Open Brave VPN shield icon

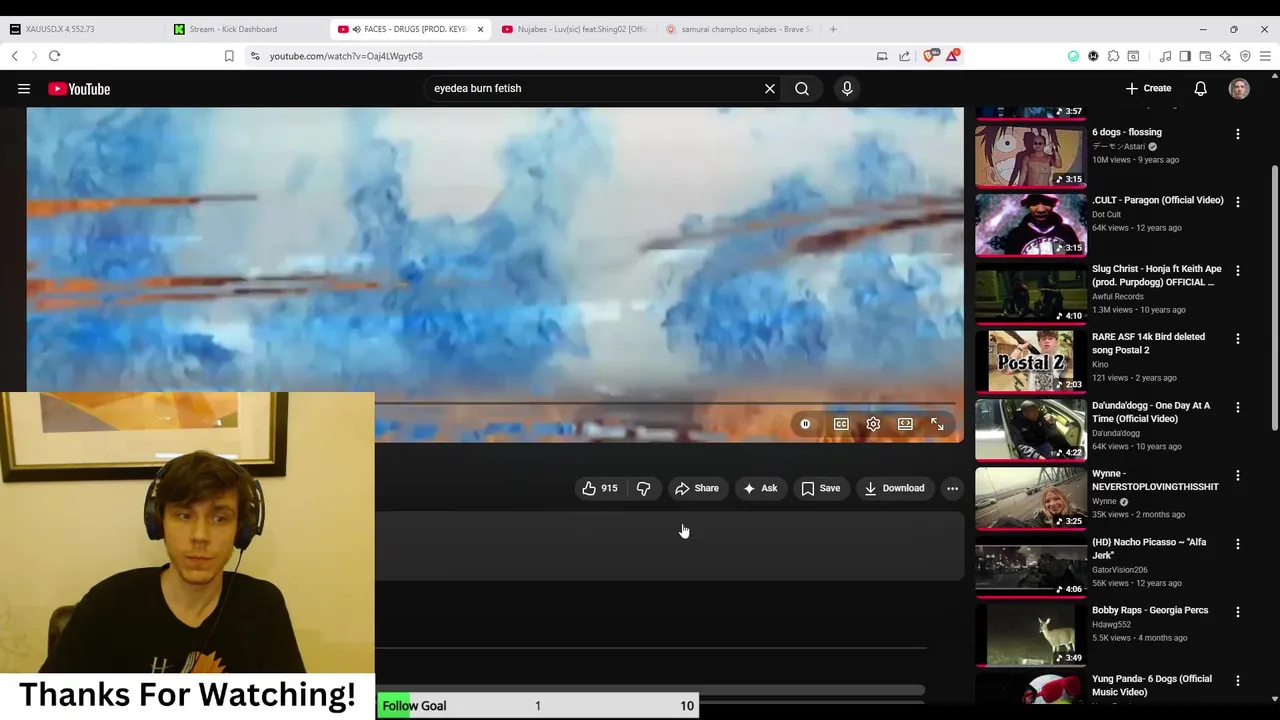point(1245,56)
